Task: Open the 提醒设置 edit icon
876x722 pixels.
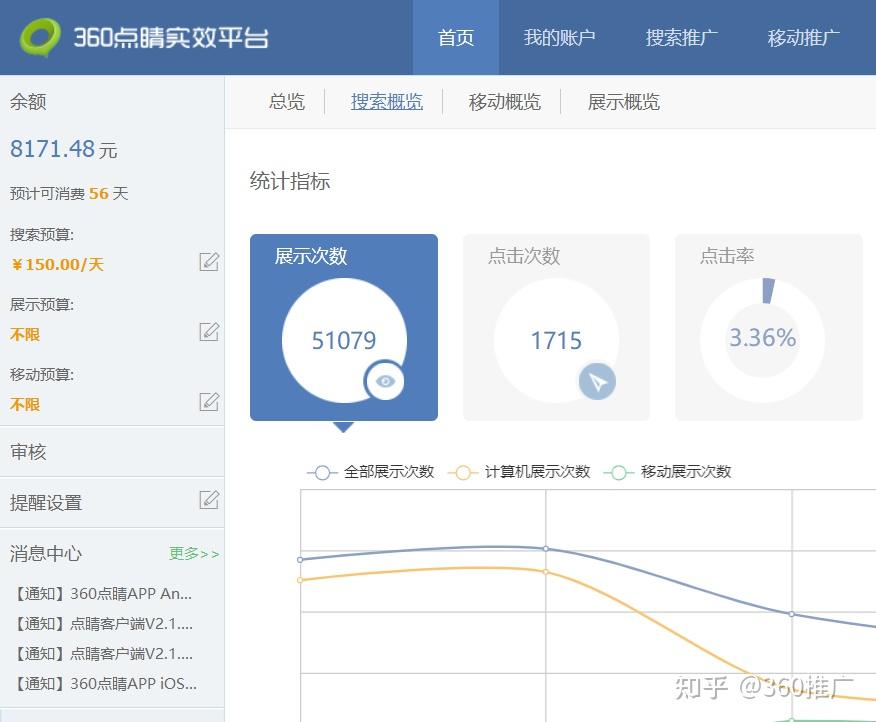Action: tap(209, 499)
